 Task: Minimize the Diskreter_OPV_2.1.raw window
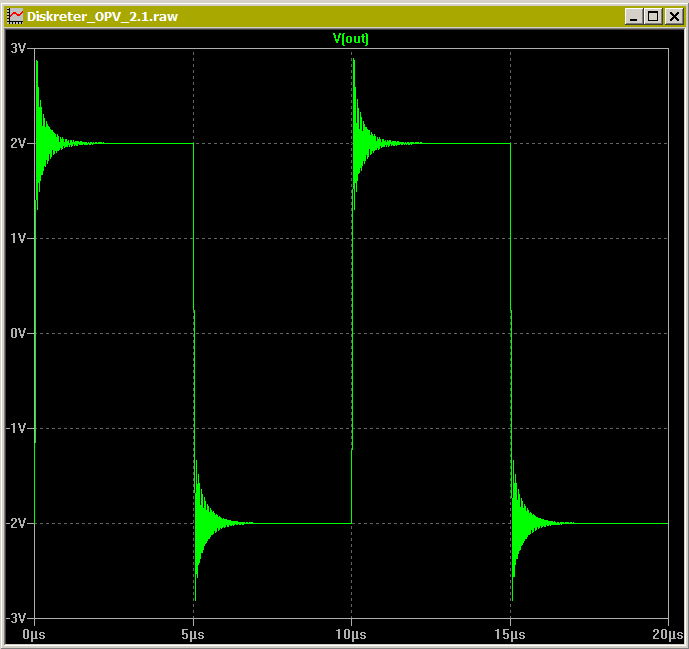tap(634, 17)
